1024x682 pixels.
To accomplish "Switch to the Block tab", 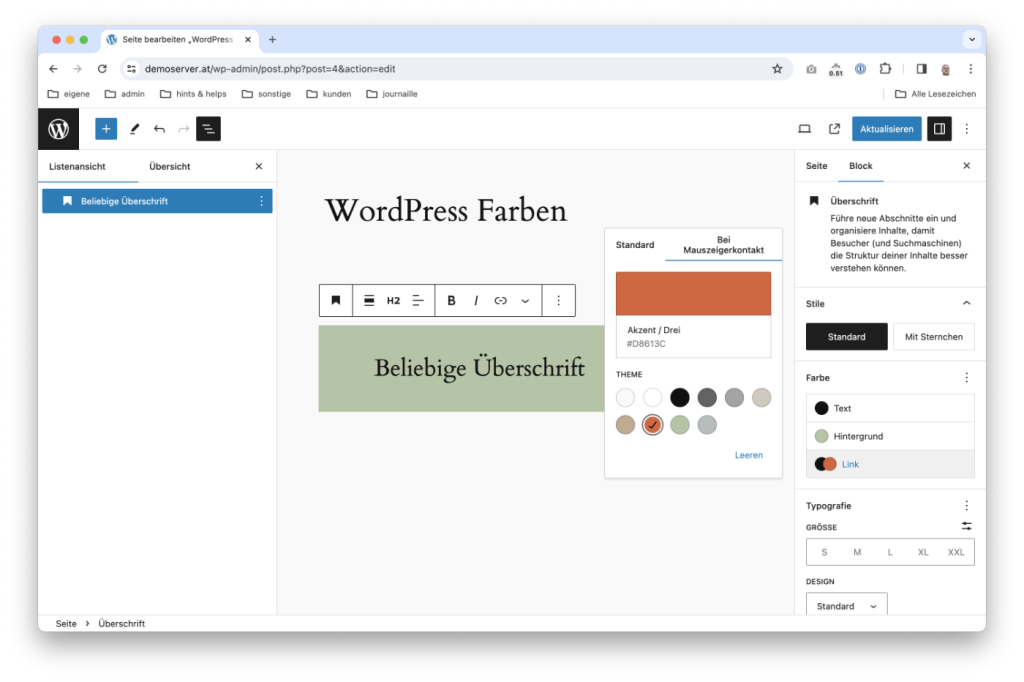I will [861, 166].
